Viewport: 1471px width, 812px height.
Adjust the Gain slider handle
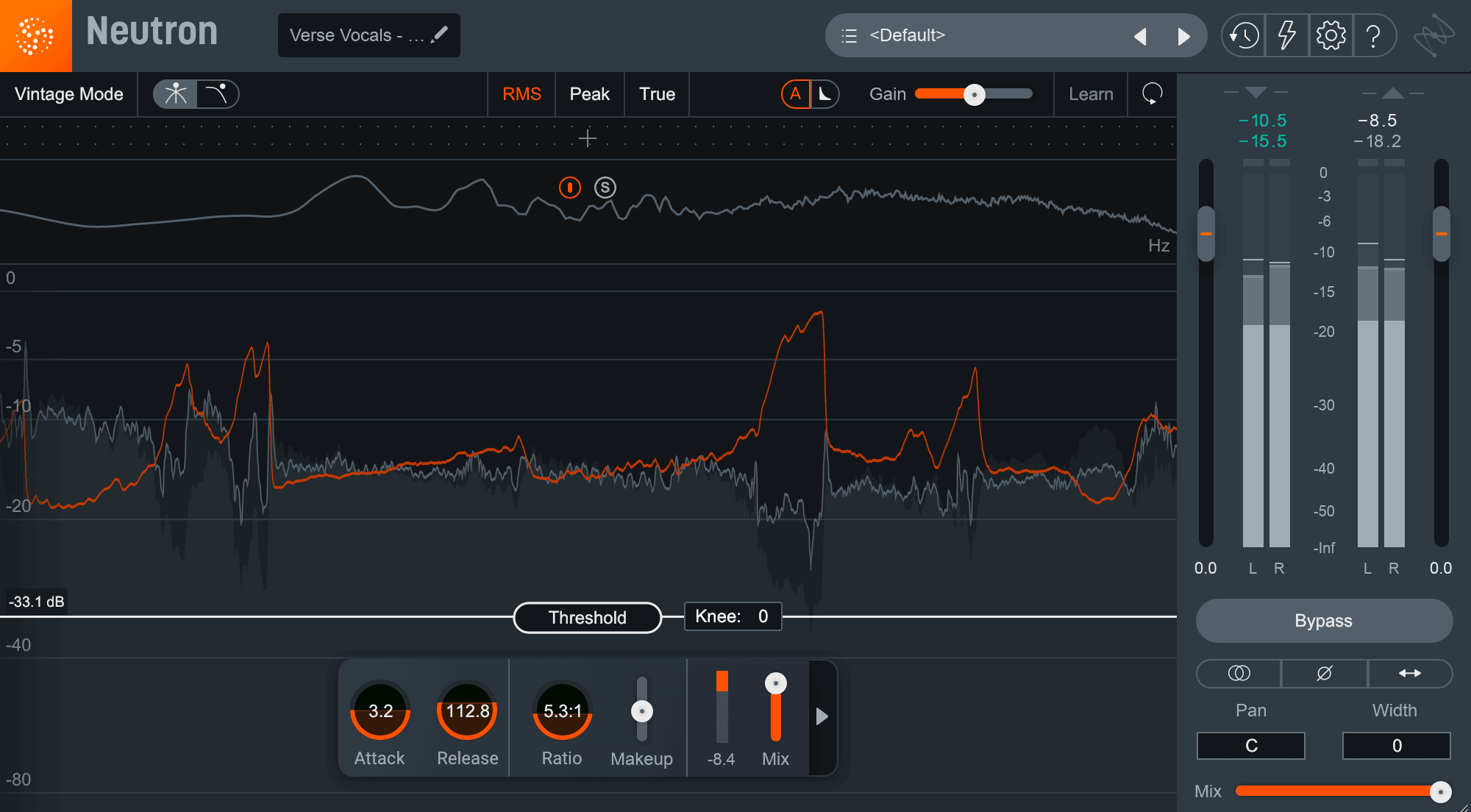(975, 94)
